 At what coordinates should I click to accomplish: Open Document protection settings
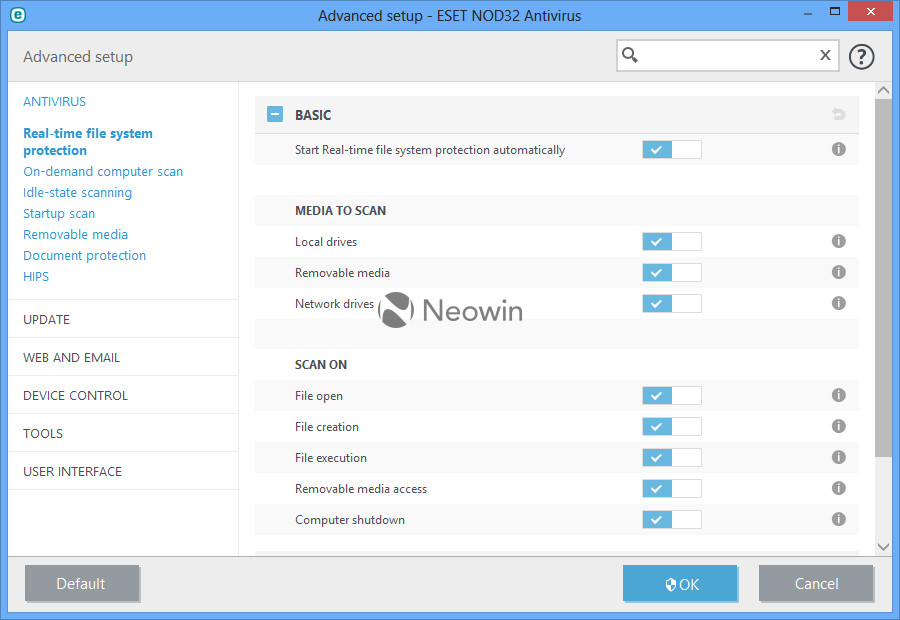click(84, 255)
